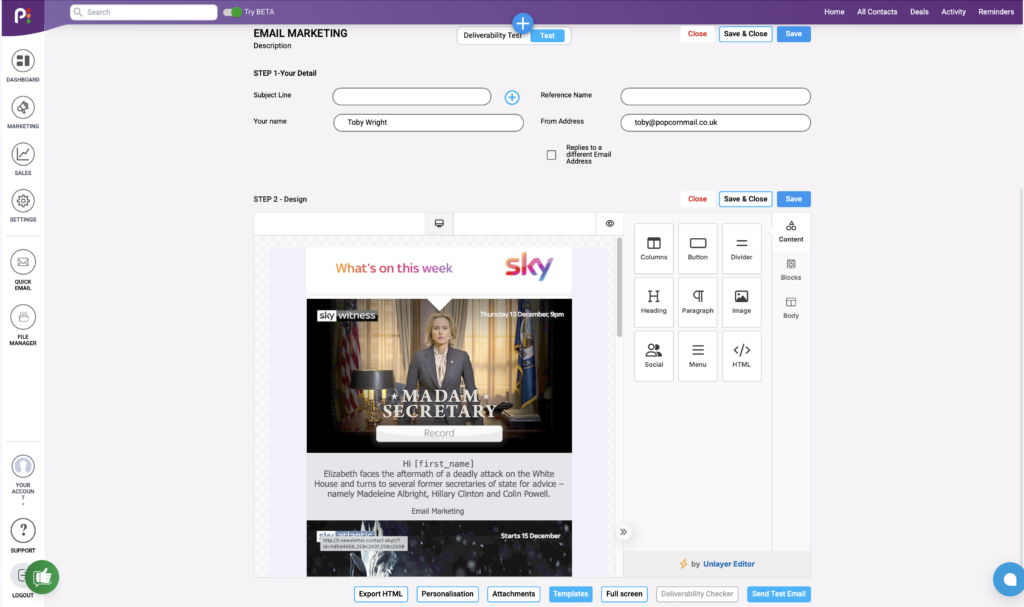Click Save in Step 2 Design row
This screenshot has width=1024, height=607.
pos(793,199)
